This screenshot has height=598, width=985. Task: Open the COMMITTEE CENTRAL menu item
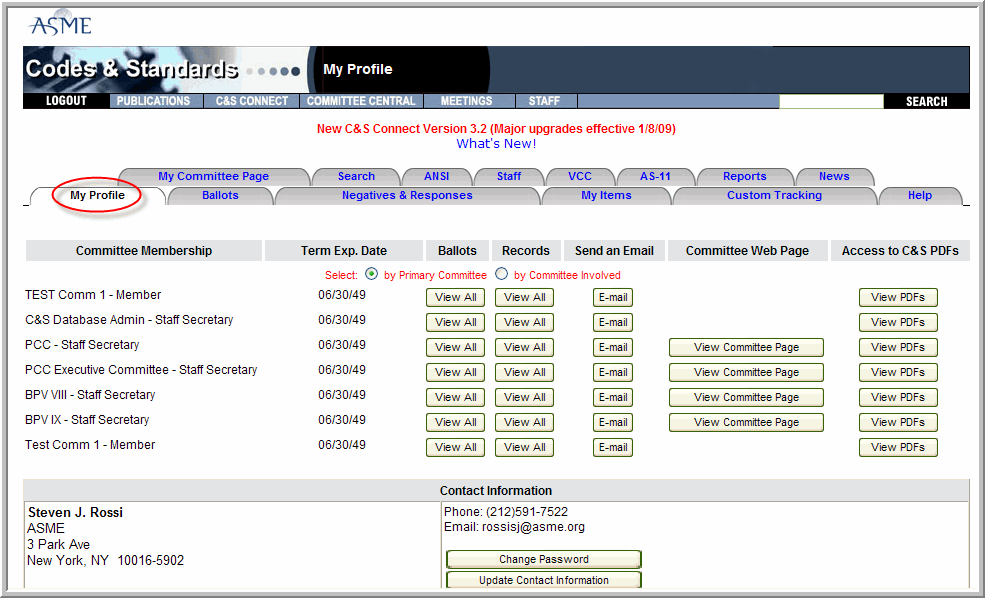click(361, 101)
